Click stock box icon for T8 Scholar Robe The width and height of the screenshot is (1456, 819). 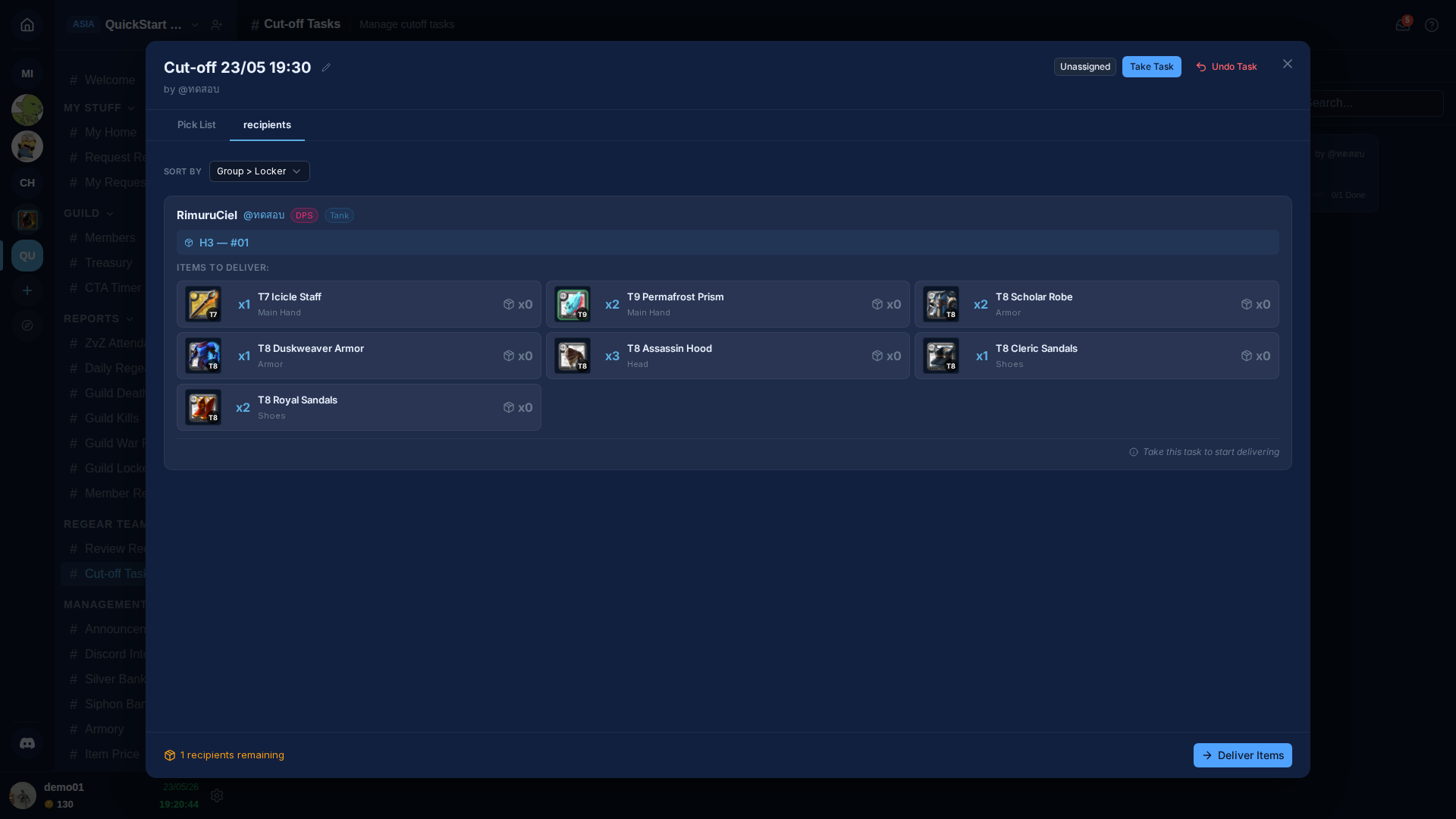[1247, 304]
